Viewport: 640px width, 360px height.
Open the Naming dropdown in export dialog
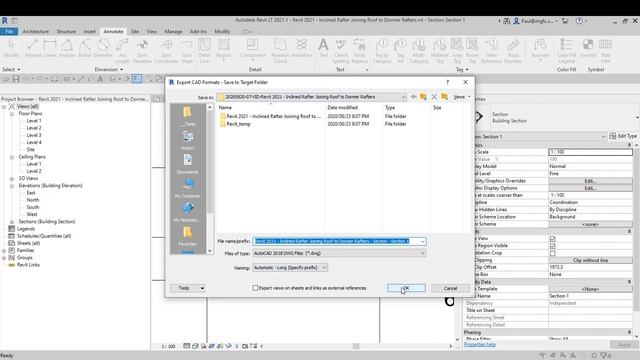324,268
